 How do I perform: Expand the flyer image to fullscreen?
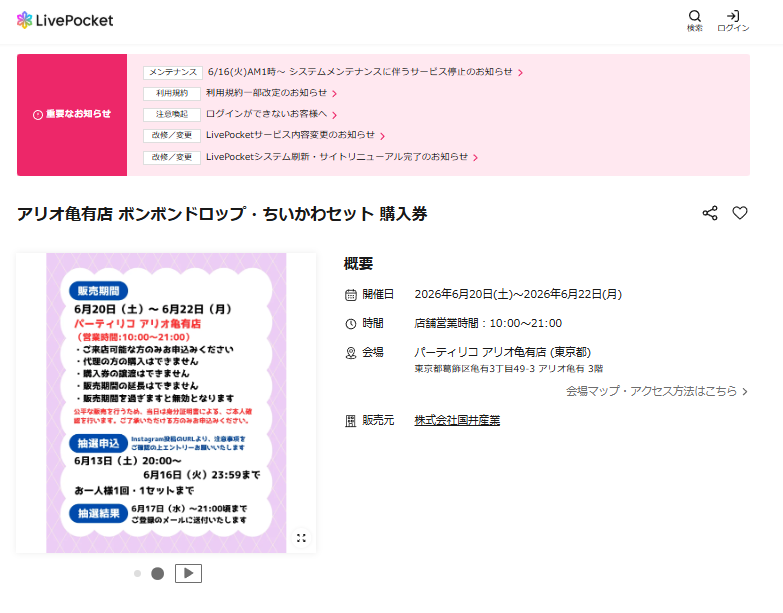point(301,538)
